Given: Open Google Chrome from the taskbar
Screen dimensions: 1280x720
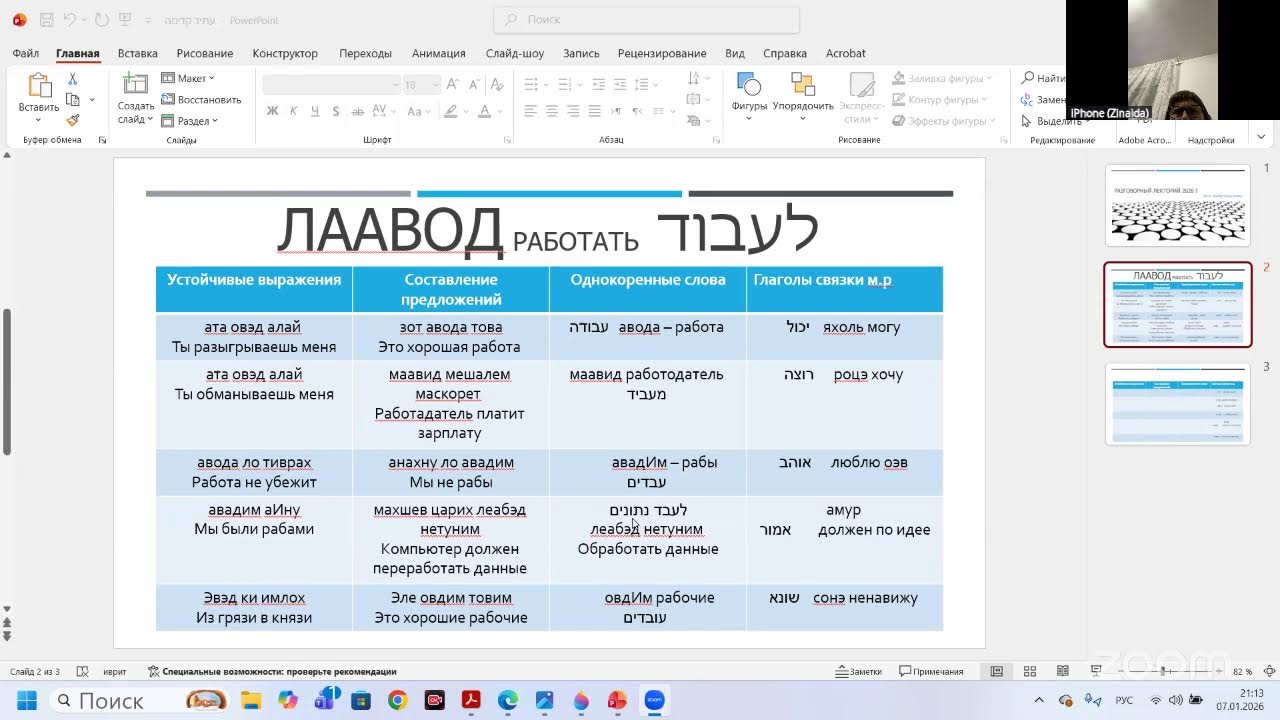Looking at the screenshot, I should tap(398, 700).
